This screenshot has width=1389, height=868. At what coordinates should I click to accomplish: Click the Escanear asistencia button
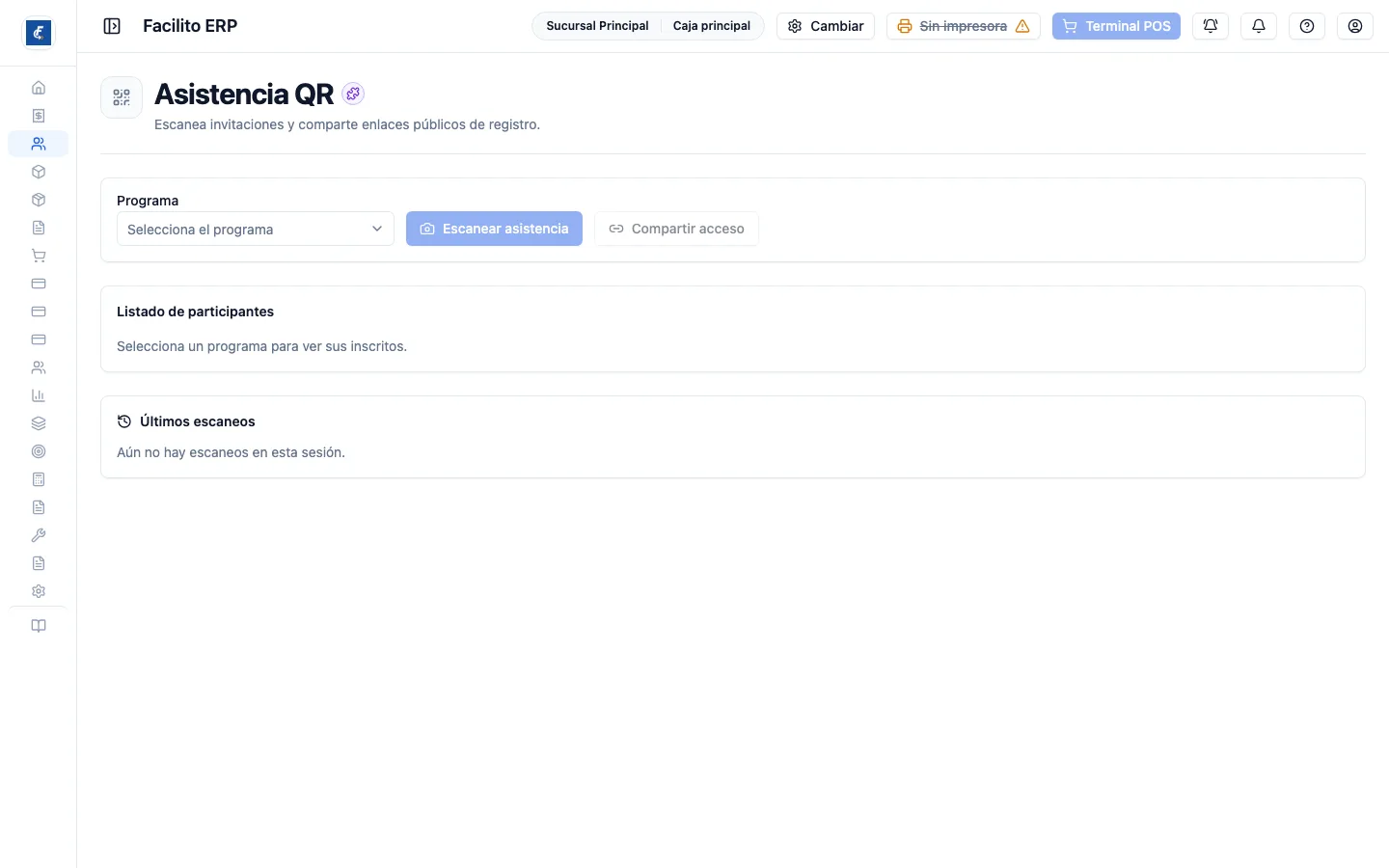[x=494, y=229]
